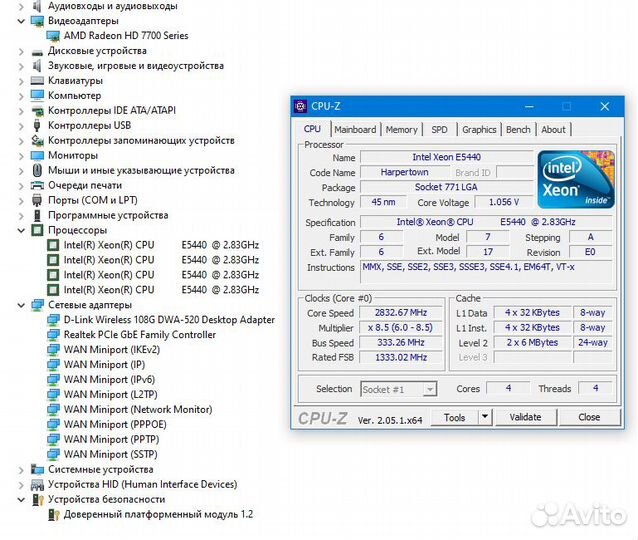The height and width of the screenshot is (540, 638).
Task: Click the Intel Xeon inside logo
Action: 576,179
